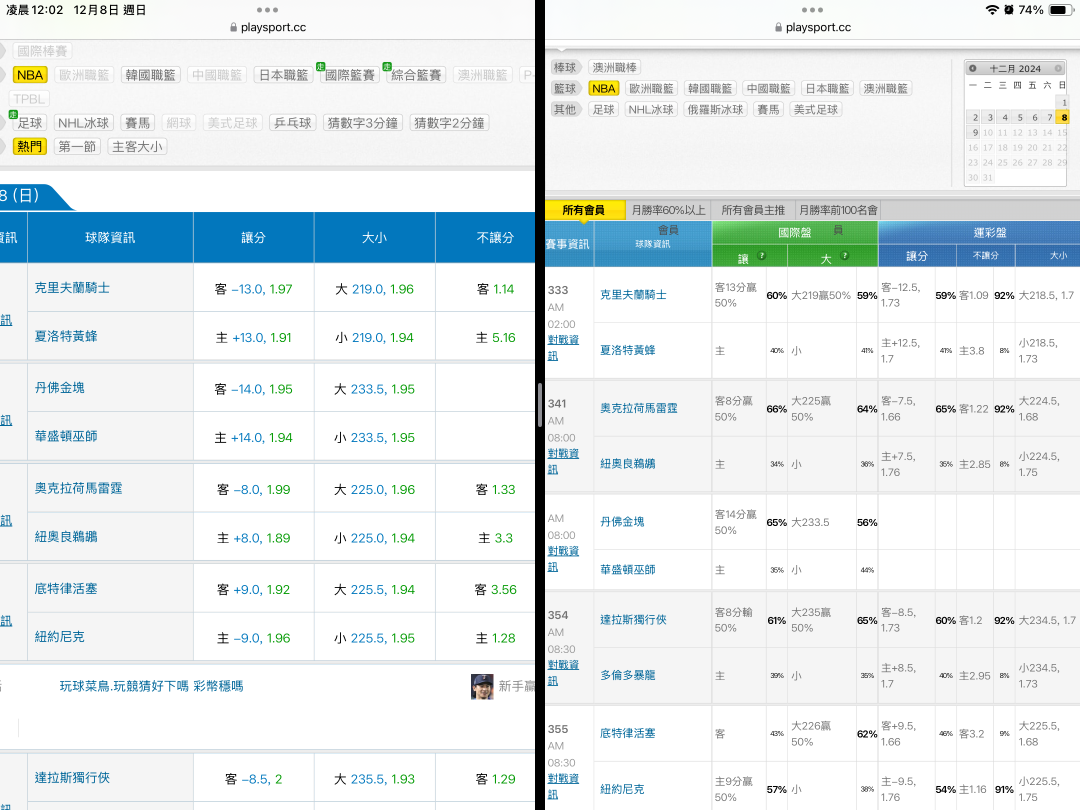Select the "主 +8.0, 1.89" spread cell

click(x=253, y=538)
